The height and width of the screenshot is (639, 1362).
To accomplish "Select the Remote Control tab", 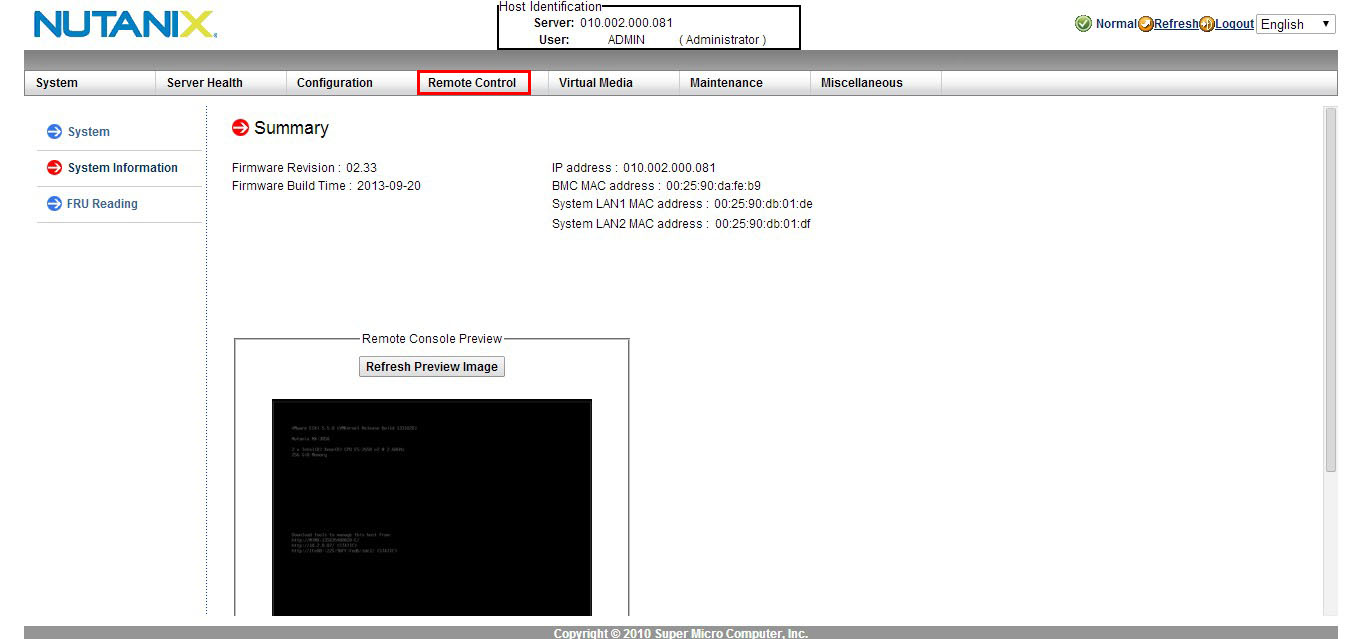I will click(x=472, y=83).
